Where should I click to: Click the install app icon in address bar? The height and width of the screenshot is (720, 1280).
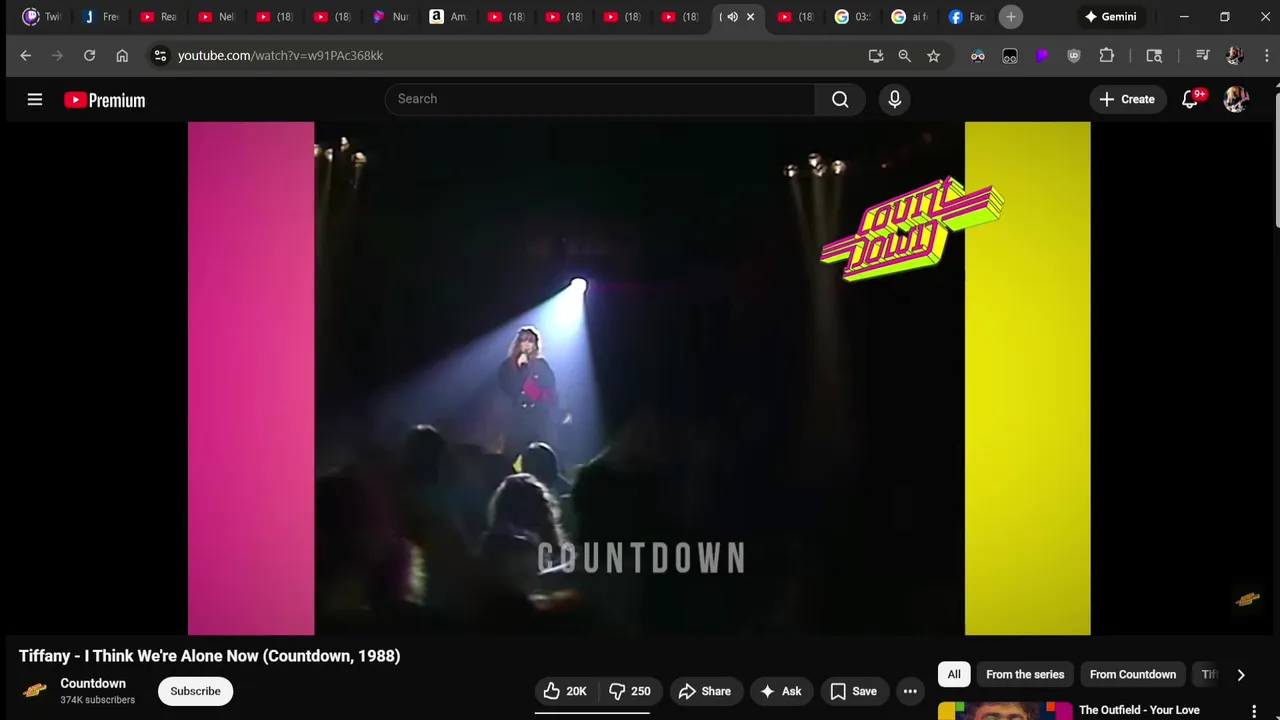coord(876,56)
